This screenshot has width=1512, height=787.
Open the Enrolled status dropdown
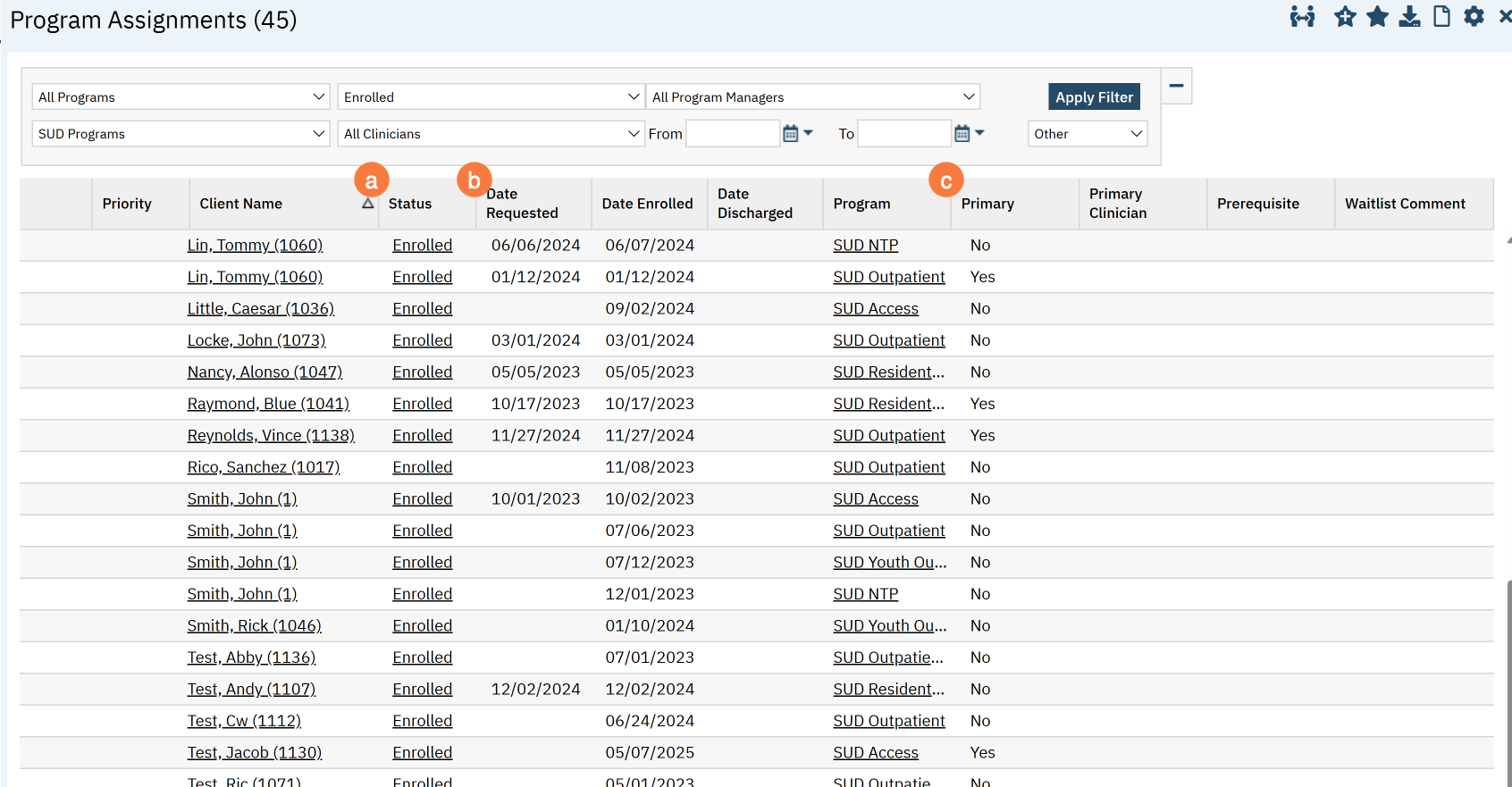click(491, 97)
